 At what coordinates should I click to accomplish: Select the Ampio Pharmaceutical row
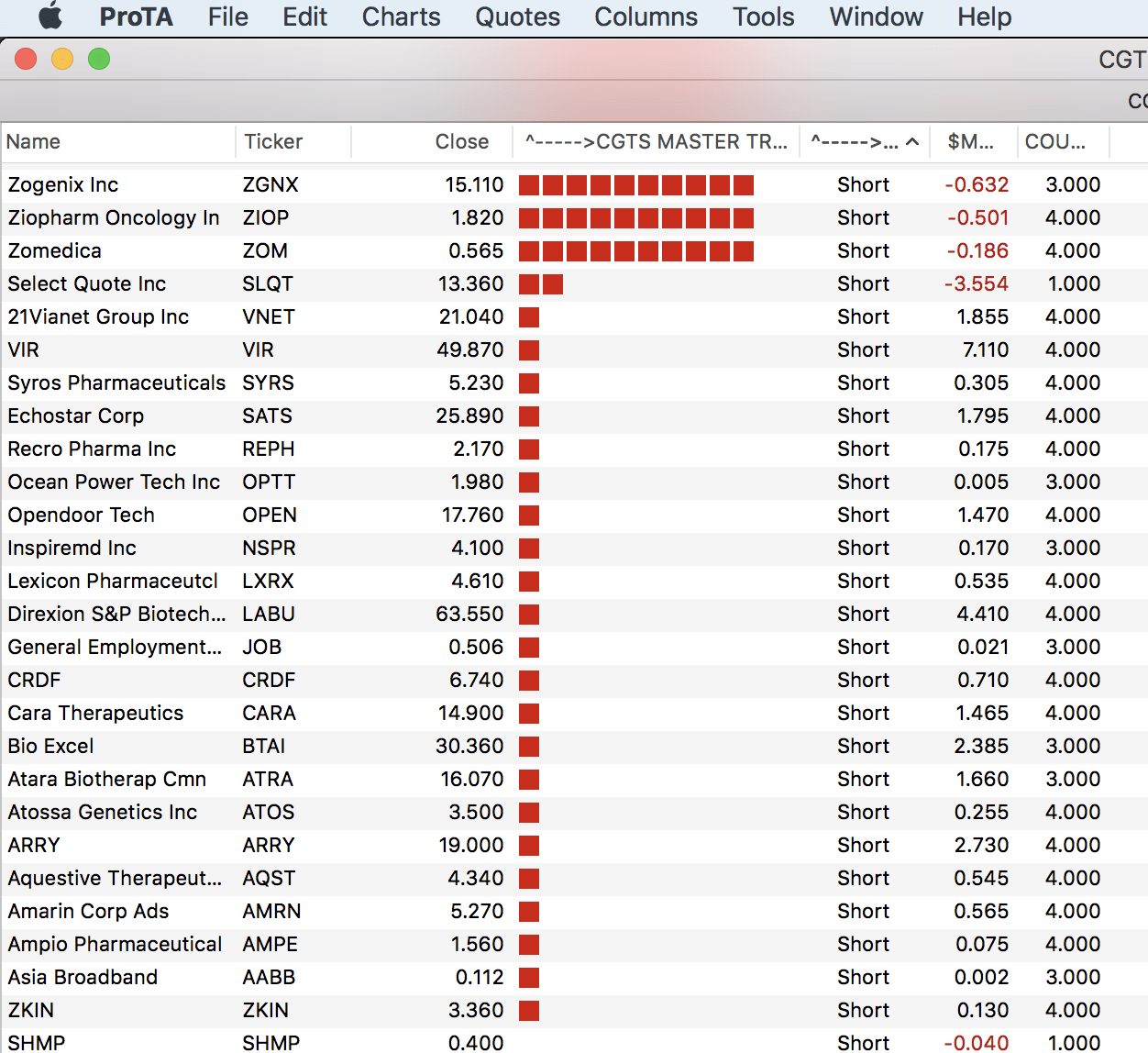point(574,944)
